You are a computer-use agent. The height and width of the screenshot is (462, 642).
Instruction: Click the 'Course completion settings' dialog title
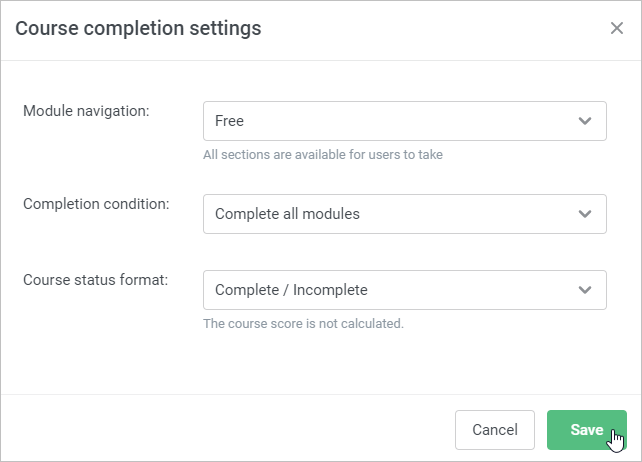[138, 29]
